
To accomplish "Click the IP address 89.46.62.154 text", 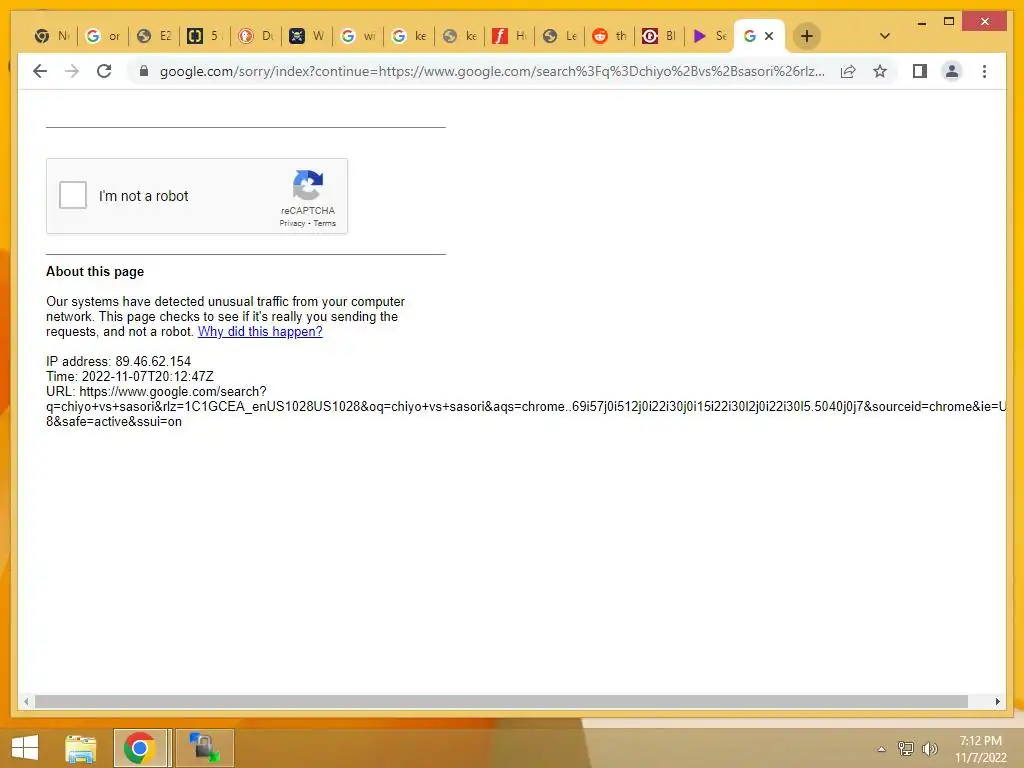I will pyautogui.click(x=118, y=361).
